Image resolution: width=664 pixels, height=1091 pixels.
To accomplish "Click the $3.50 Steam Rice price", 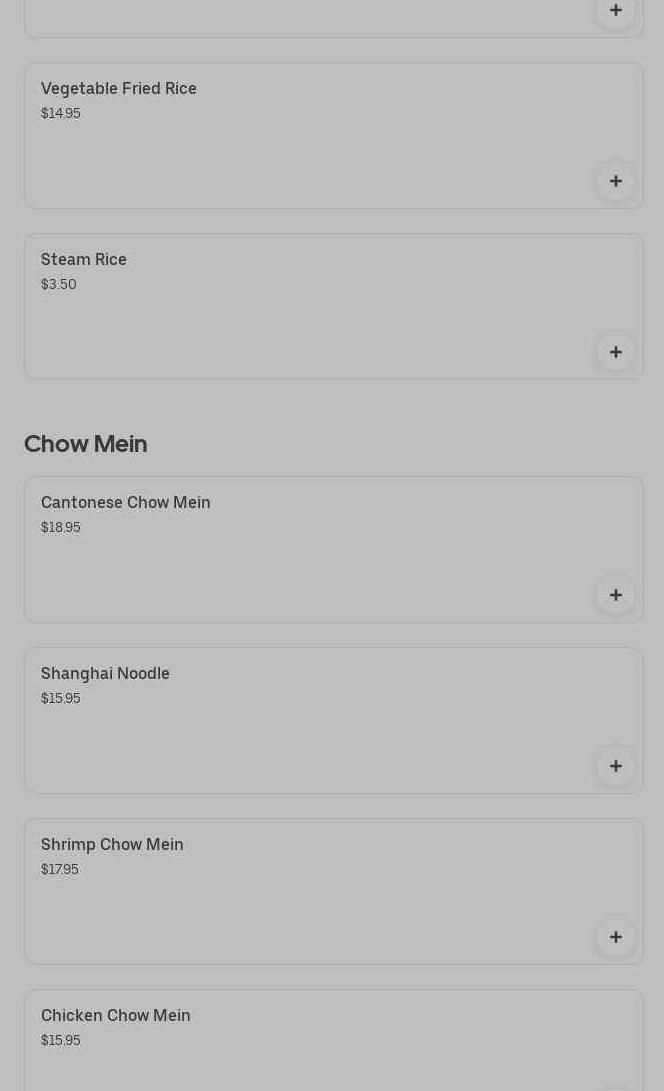I will click(59, 285).
